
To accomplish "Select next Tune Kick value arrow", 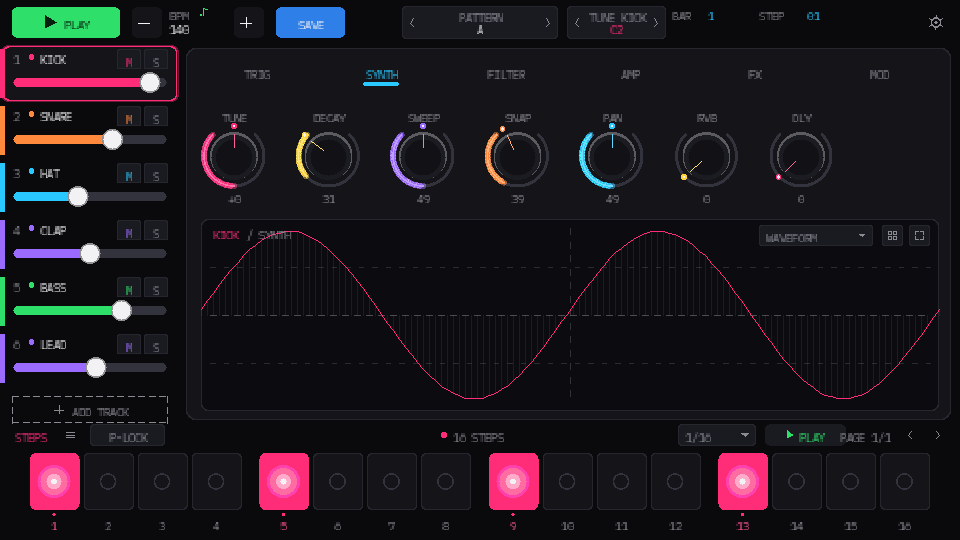I will [656, 23].
